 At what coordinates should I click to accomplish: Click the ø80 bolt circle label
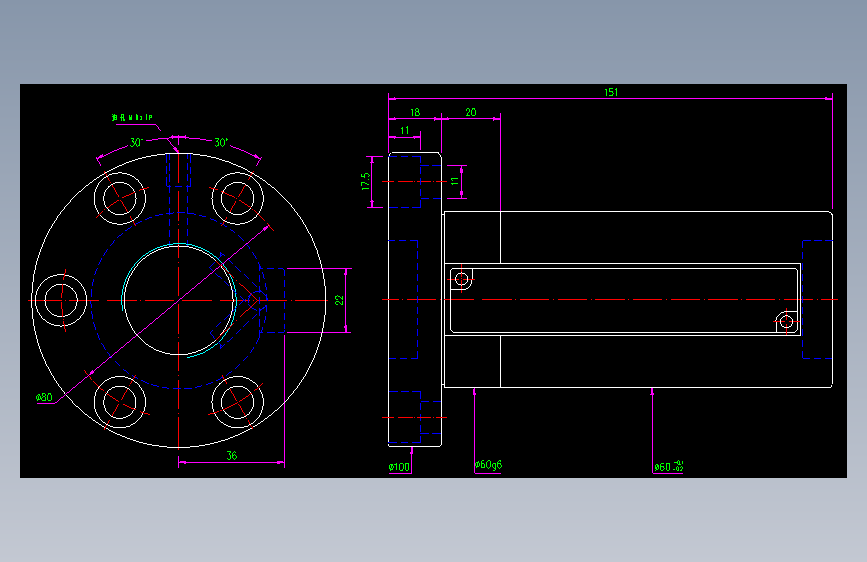point(44,397)
